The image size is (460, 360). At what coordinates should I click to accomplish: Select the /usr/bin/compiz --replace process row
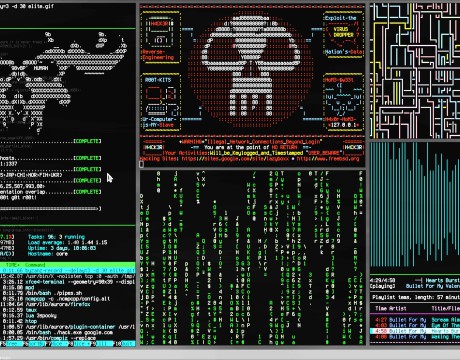68,338
